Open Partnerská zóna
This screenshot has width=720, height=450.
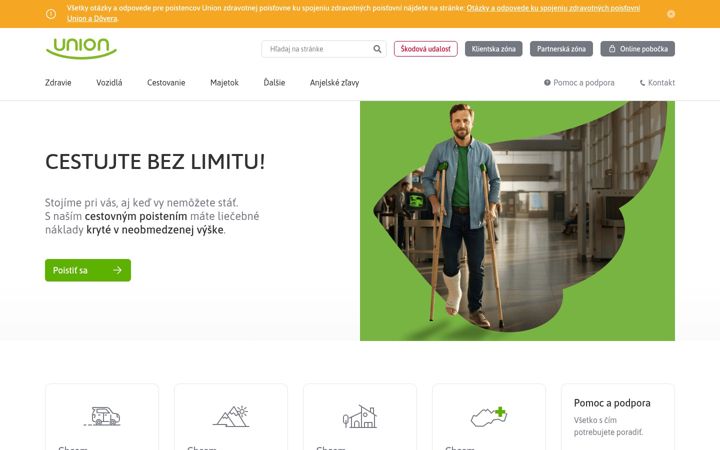tap(561, 49)
